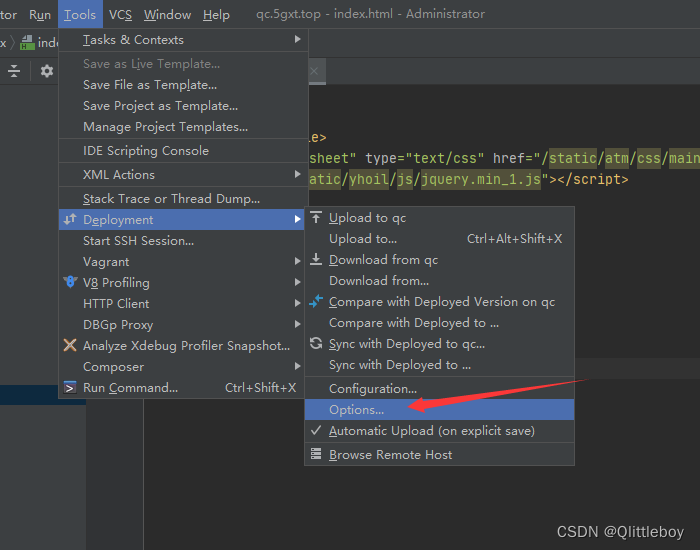Expand DBGp Proxy submenu arrow
The height and width of the screenshot is (550, 700).
(x=297, y=324)
